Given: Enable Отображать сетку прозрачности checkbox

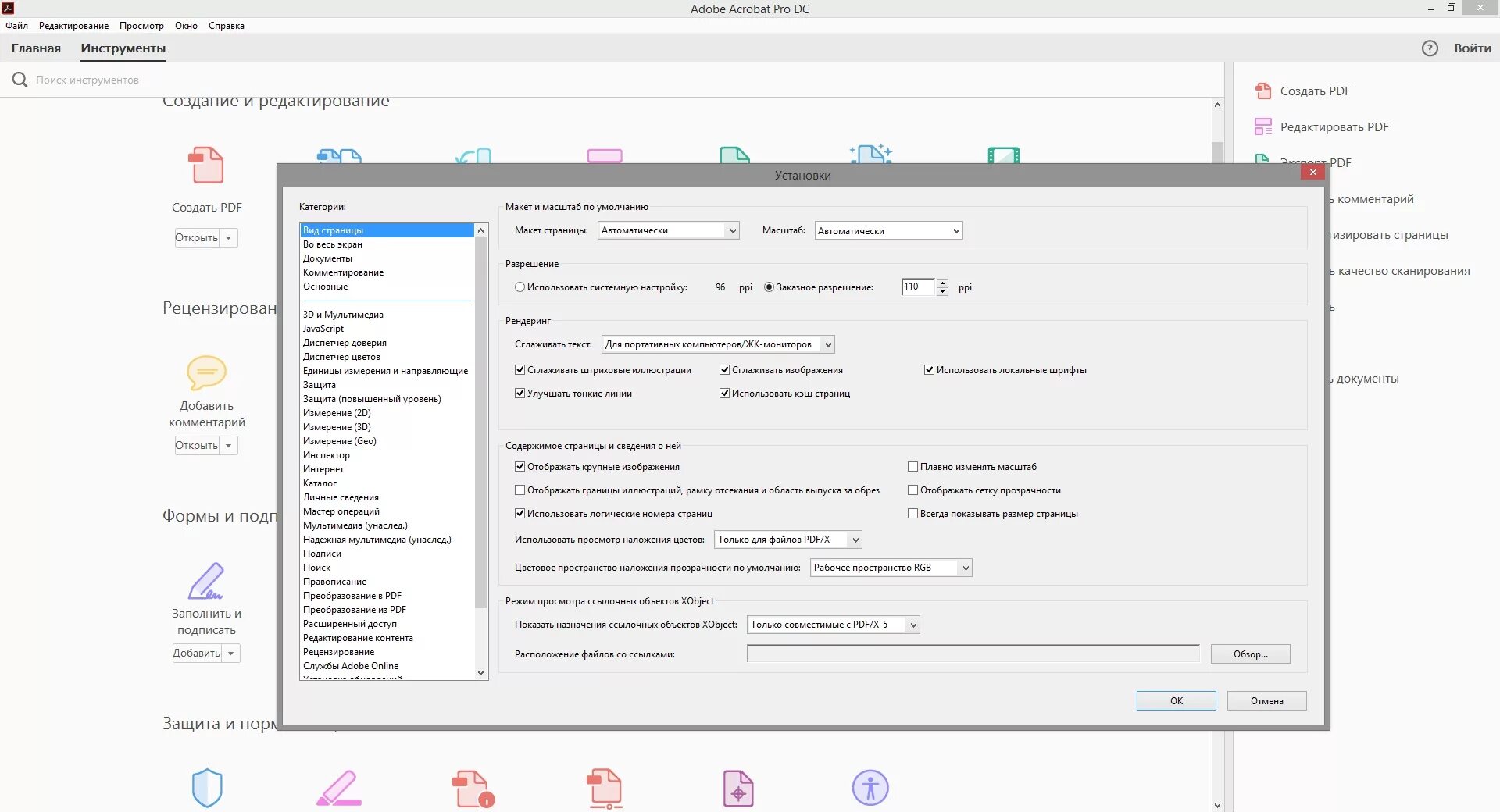Looking at the screenshot, I should pyautogui.click(x=912, y=490).
